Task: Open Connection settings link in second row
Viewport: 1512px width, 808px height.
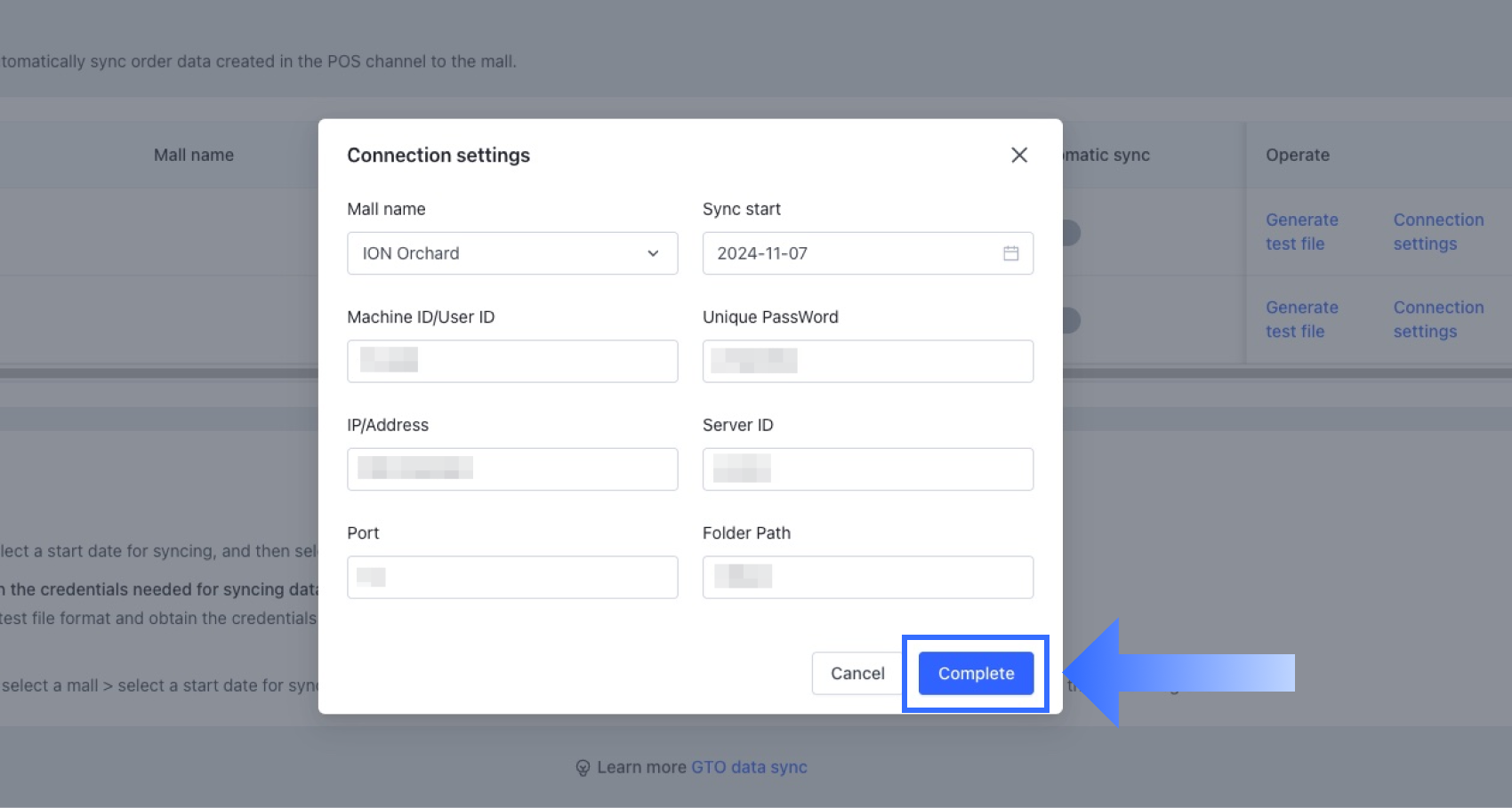Action: 1437,319
